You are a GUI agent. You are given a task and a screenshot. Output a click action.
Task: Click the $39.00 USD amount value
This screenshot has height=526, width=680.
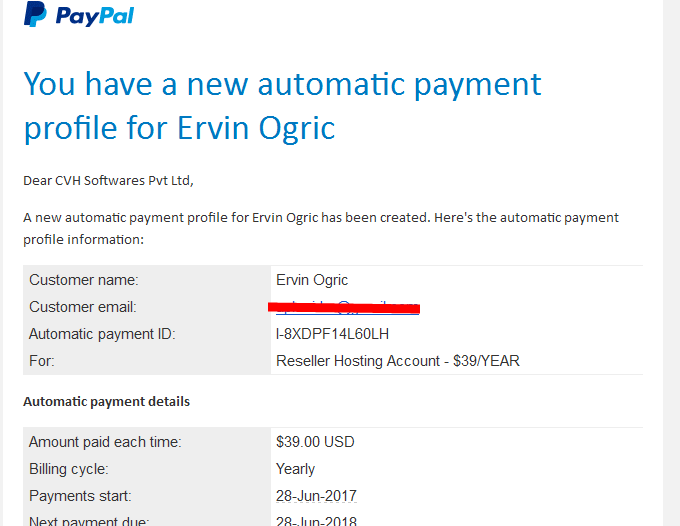(315, 442)
